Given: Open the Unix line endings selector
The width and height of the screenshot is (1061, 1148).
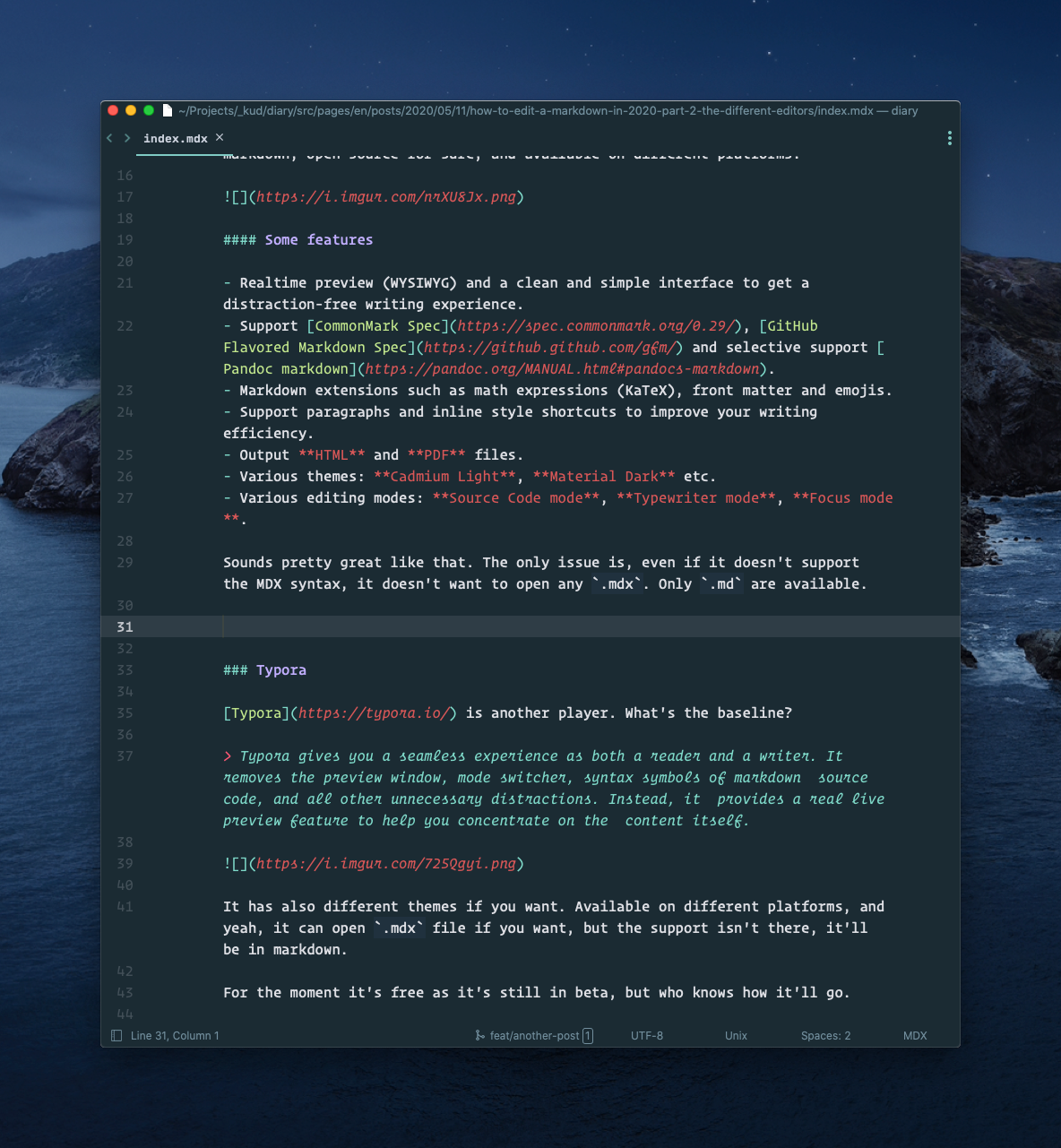Looking at the screenshot, I should 736,1035.
